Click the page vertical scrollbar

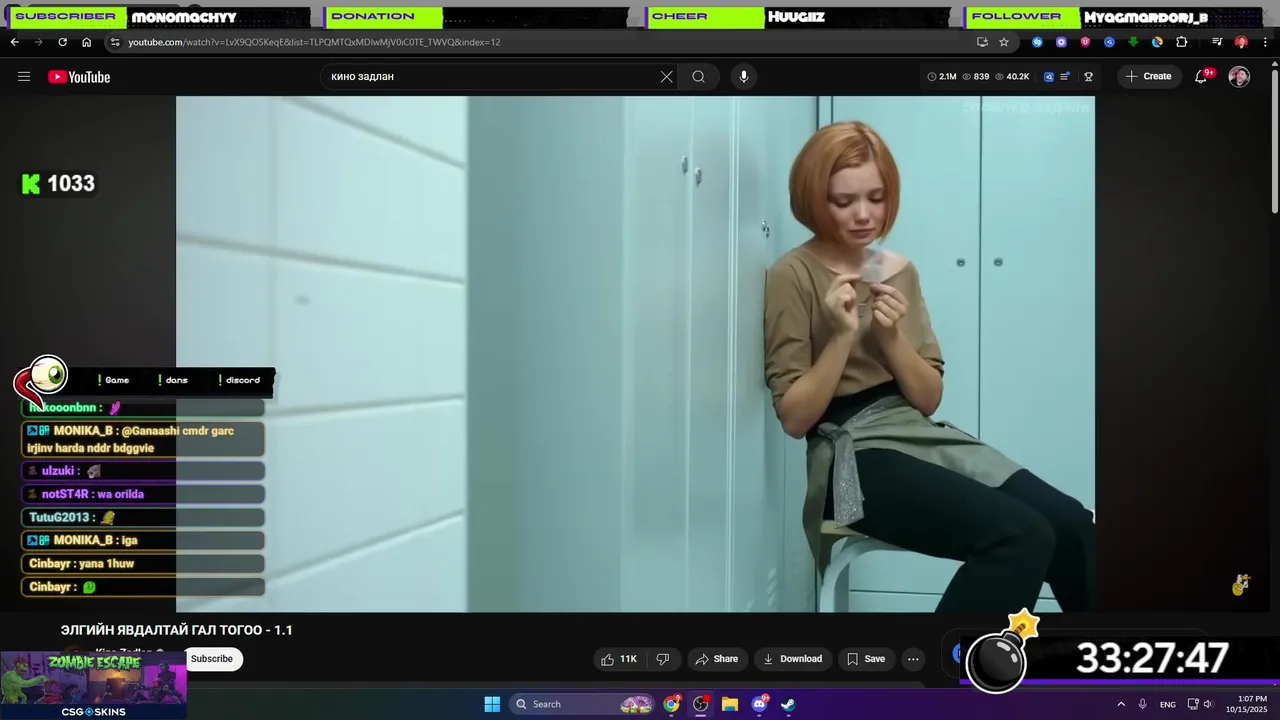click(1275, 140)
